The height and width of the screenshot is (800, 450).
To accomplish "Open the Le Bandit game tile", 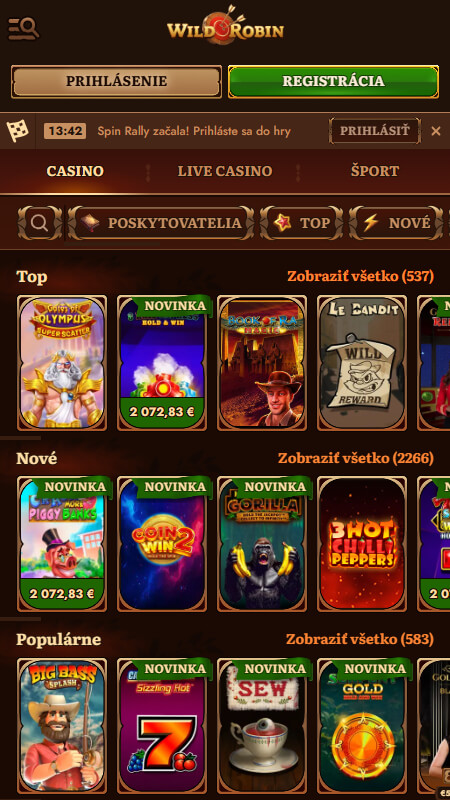I will pos(362,363).
